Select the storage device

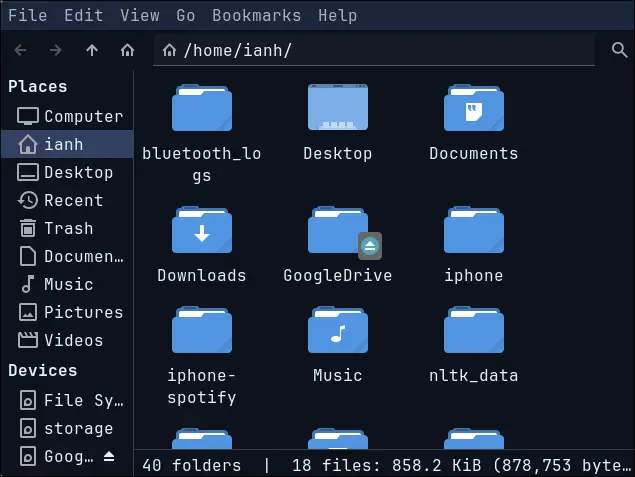click(67, 428)
